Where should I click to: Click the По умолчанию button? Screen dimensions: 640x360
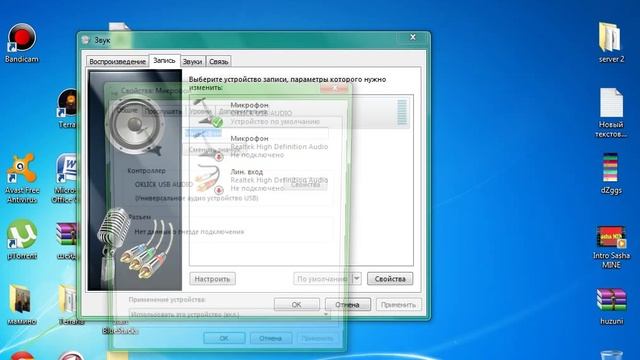[x=322, y=279]
